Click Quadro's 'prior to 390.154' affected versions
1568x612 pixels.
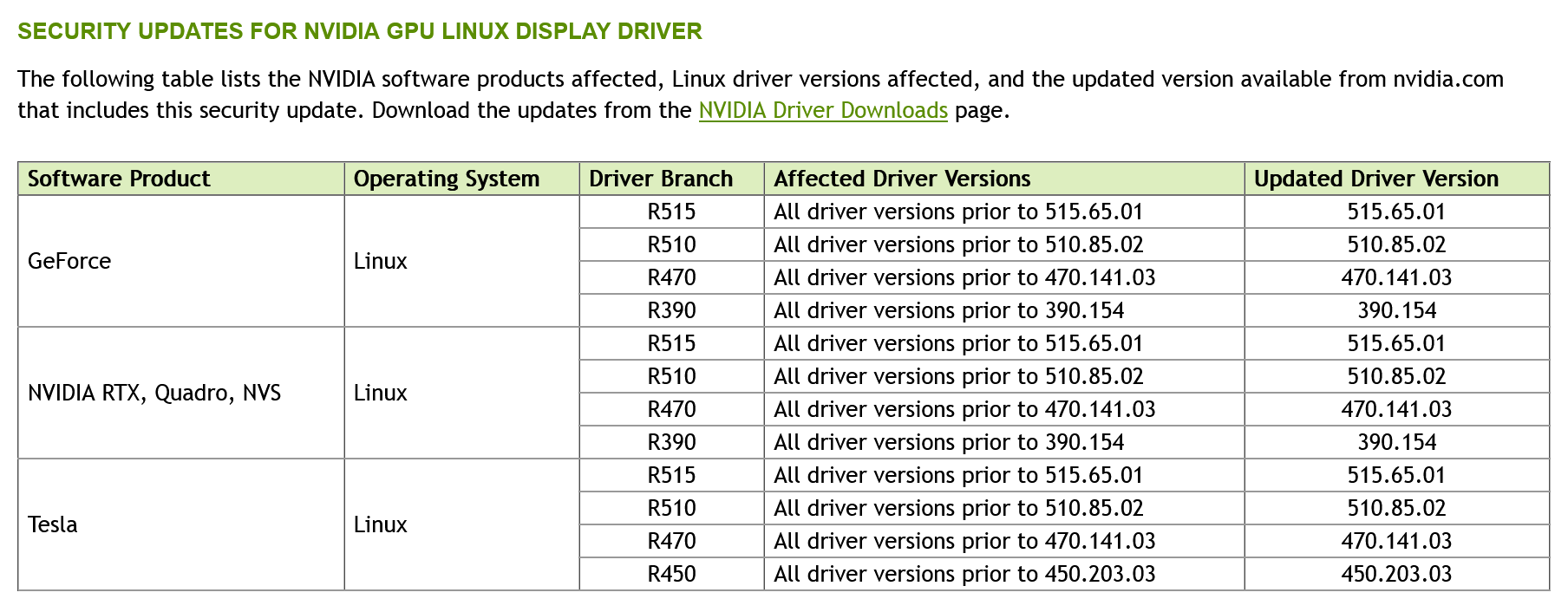click(x=1004, y=442)
